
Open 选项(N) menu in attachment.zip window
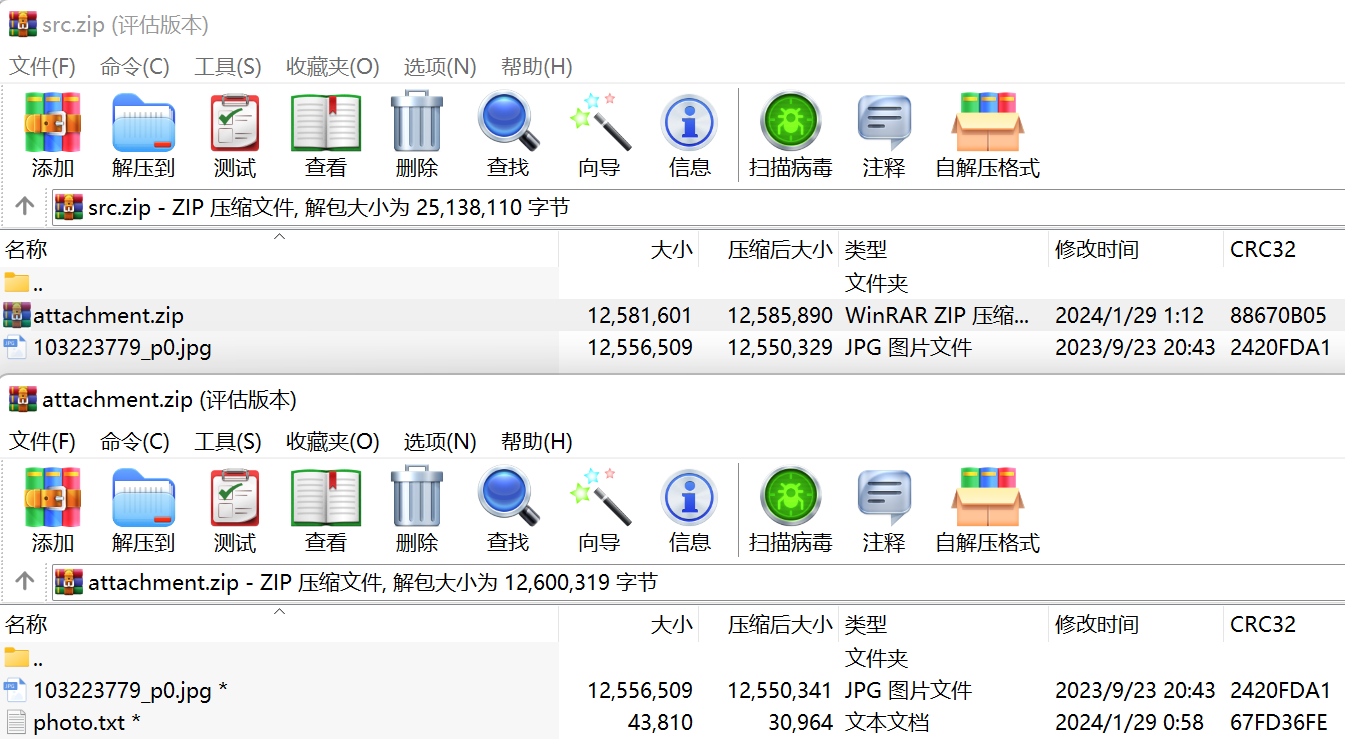click(x=439, y=442)
